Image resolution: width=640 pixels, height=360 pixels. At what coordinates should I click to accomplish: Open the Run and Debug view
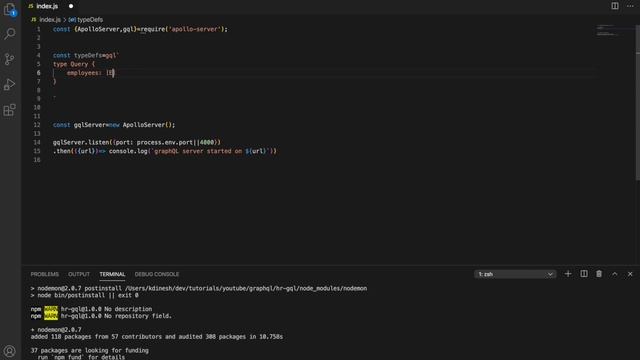point(9,84)
